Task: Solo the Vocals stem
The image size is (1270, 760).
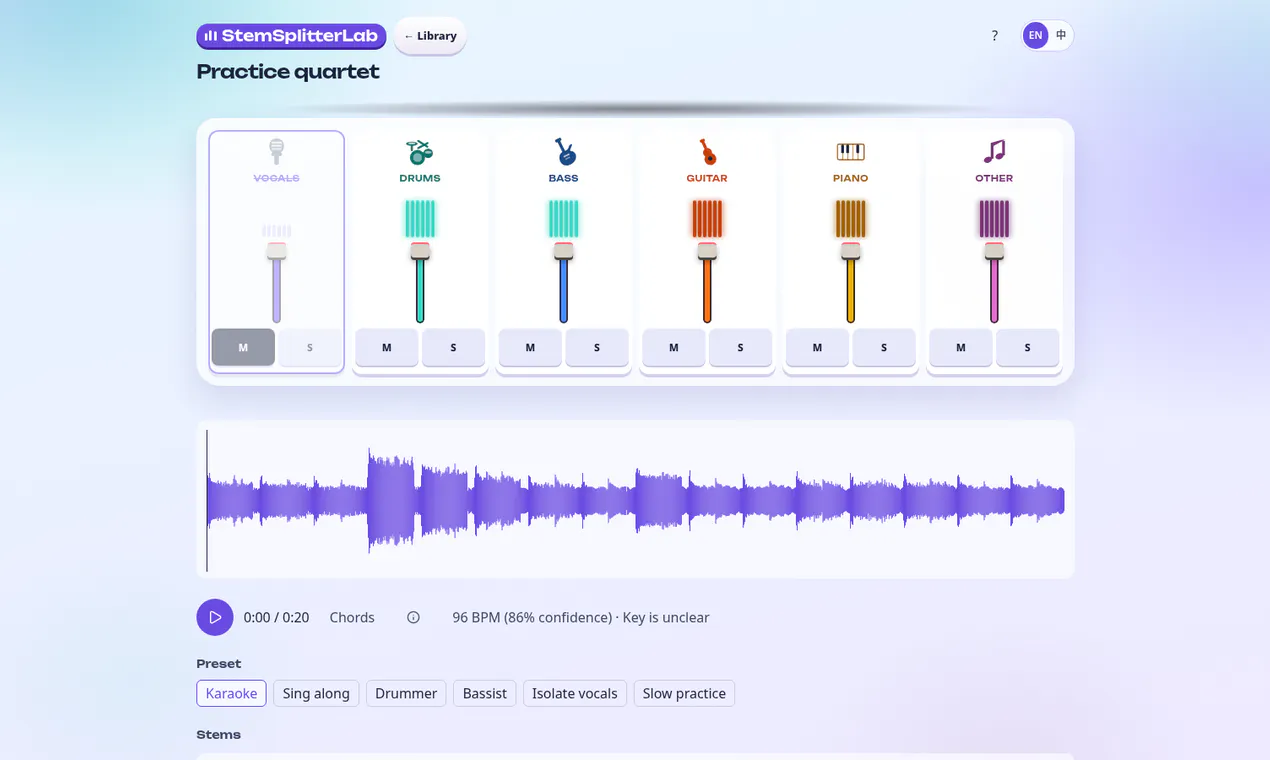Action: click(x=310, y=347)
